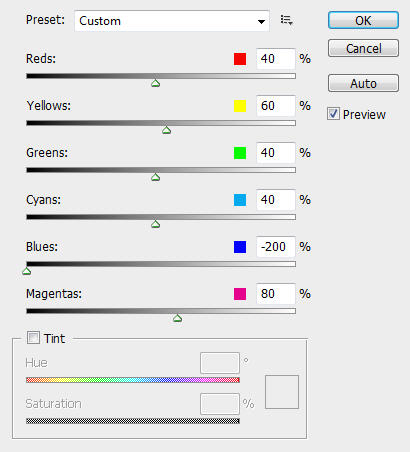
Task: Click the Magentas value field
Action: (276, 294)
